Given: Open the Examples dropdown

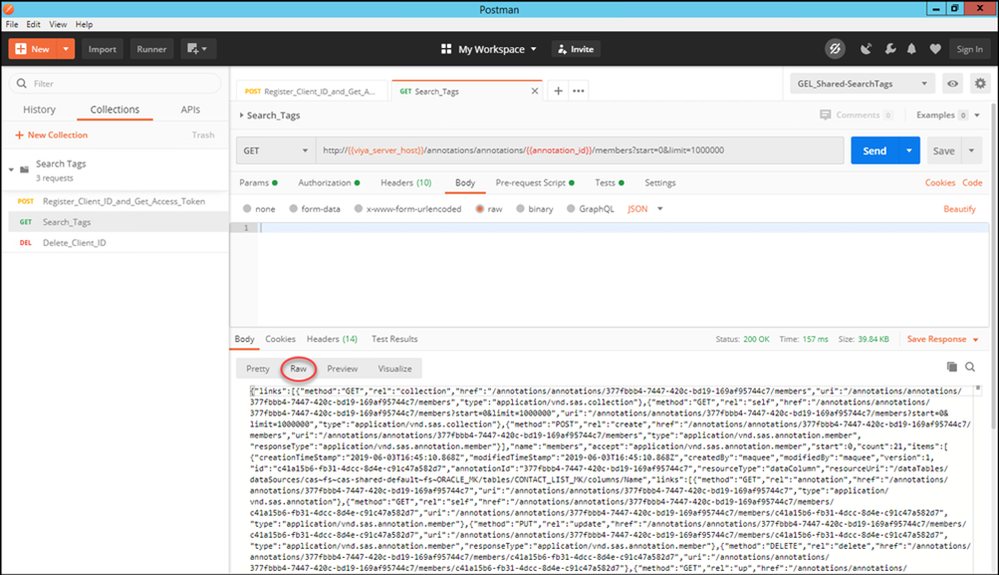Looking at the screenshot, I should click(948, 115).
